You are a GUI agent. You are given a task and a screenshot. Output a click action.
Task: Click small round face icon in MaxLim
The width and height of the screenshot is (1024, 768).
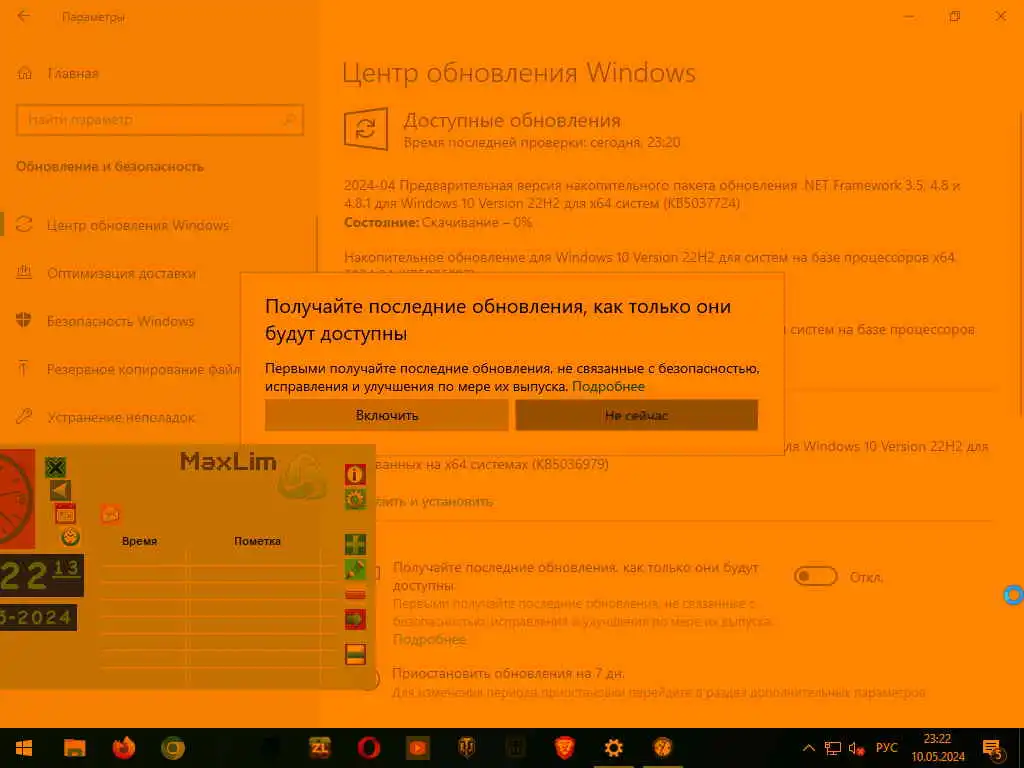[71, 537]
